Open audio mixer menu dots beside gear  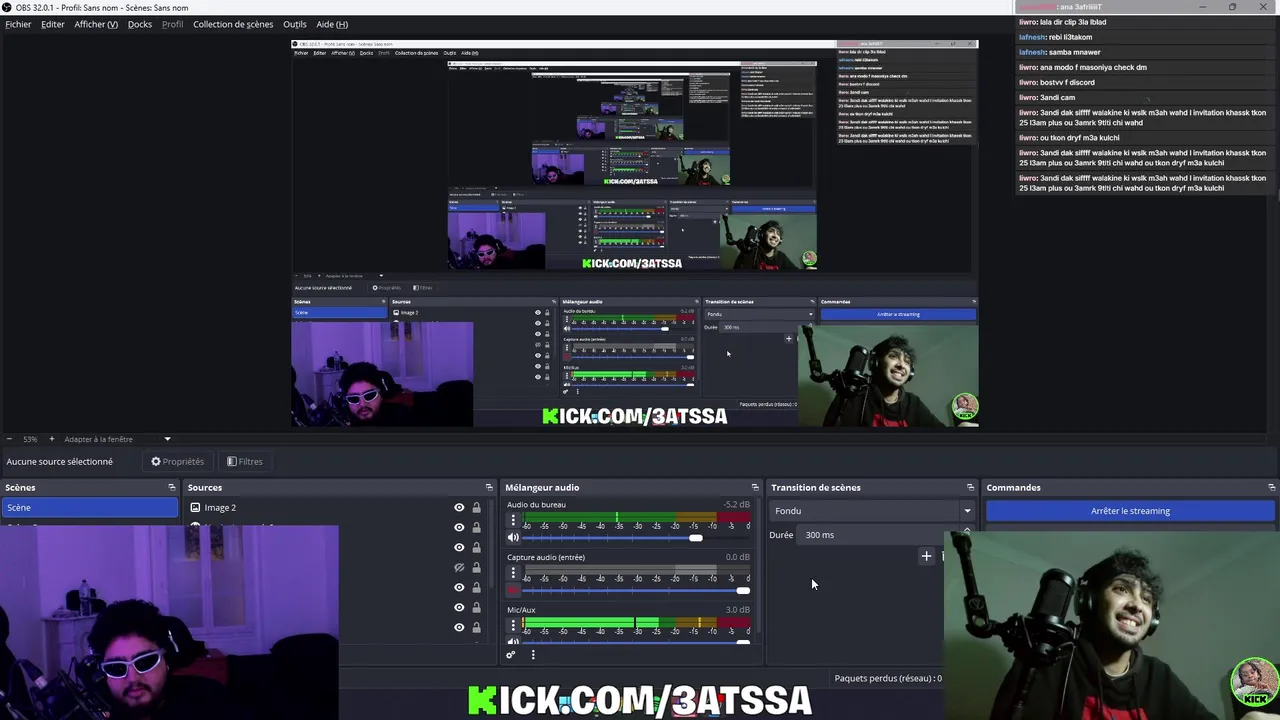pos(533,655)
